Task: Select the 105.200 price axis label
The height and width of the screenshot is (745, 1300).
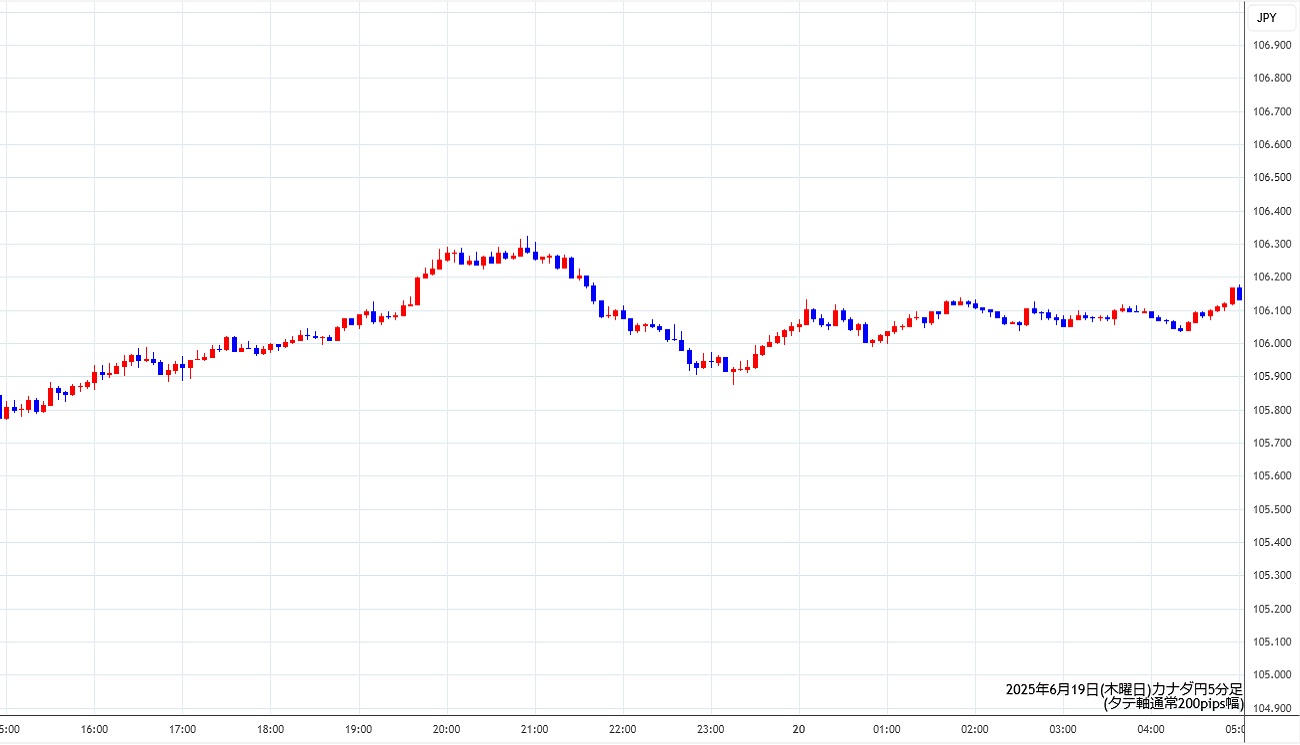Action: click(x=1272, y=608)
